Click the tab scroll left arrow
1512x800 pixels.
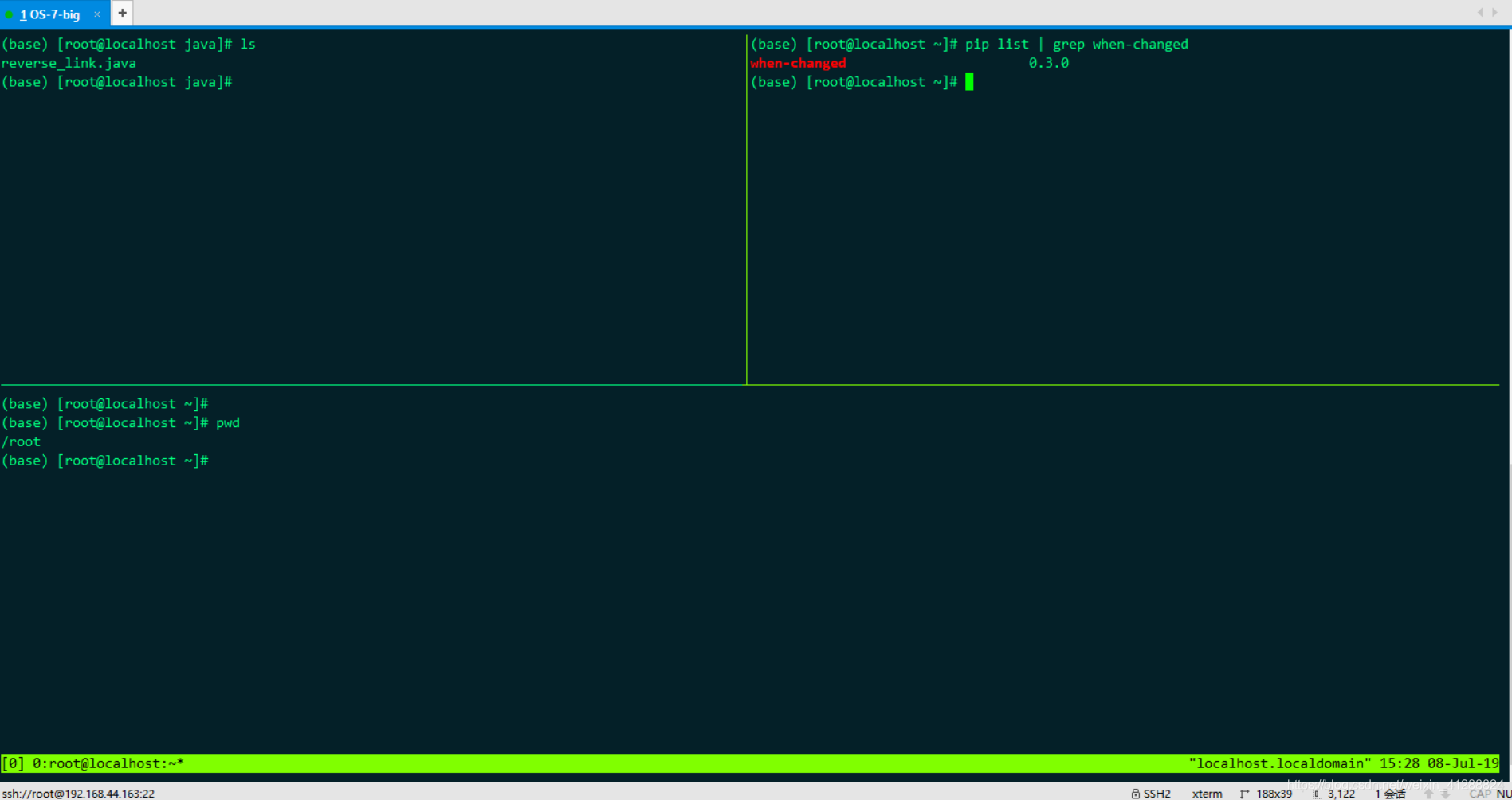click(1480, 12)
